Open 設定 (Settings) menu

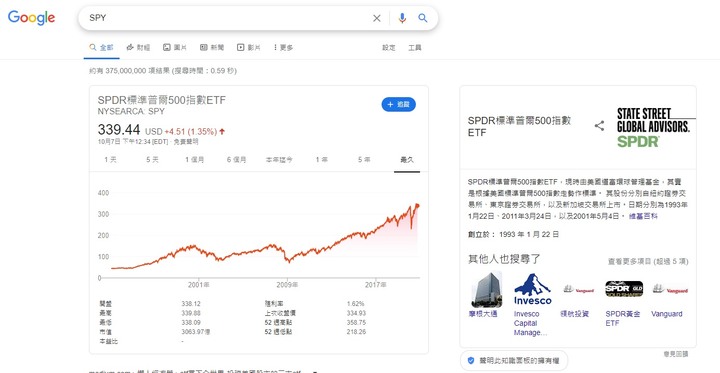(x=389, y=47)
